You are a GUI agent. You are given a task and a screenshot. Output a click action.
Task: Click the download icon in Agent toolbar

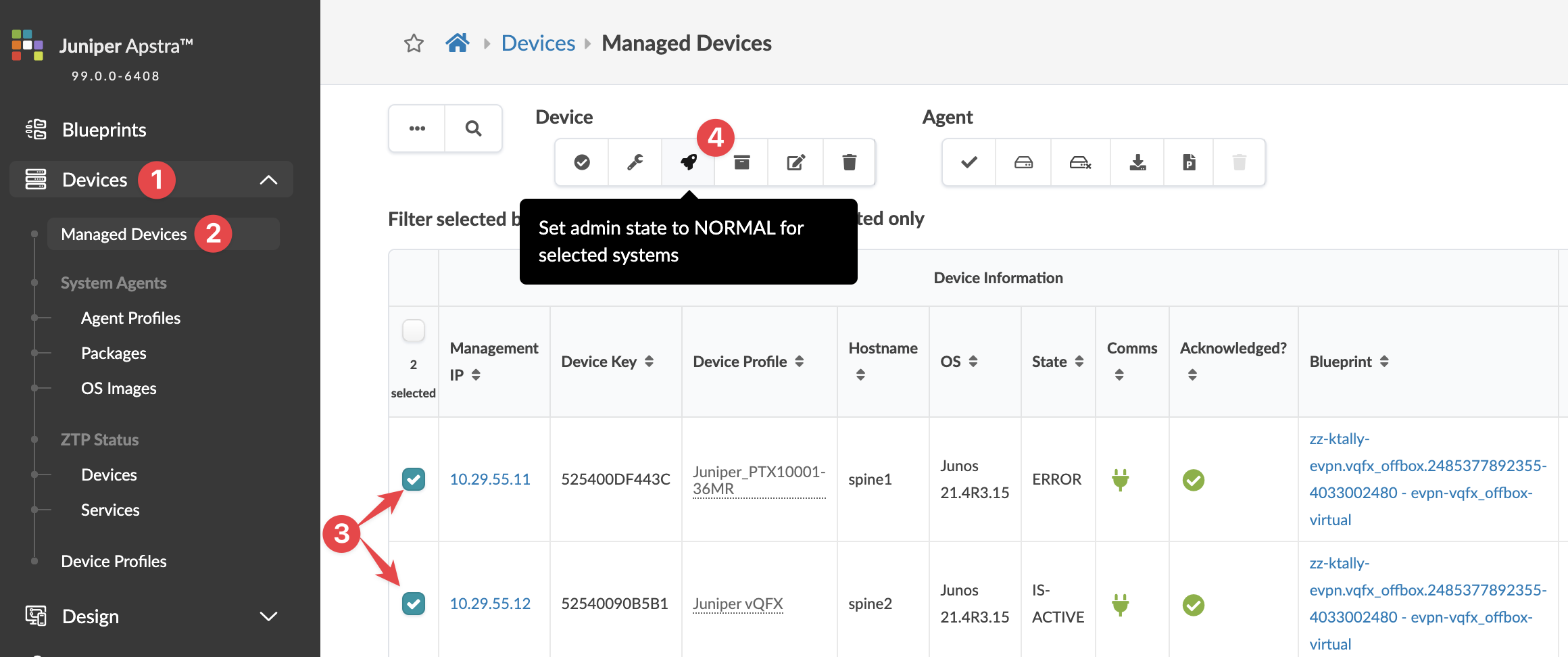point(1137,162)
